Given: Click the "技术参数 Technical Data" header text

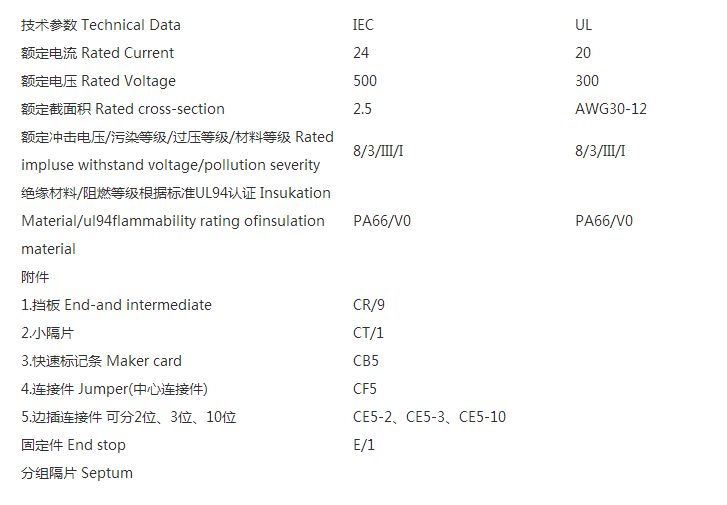Looking at the screenshot, I should pyautogui.click(x=101, y=25).
